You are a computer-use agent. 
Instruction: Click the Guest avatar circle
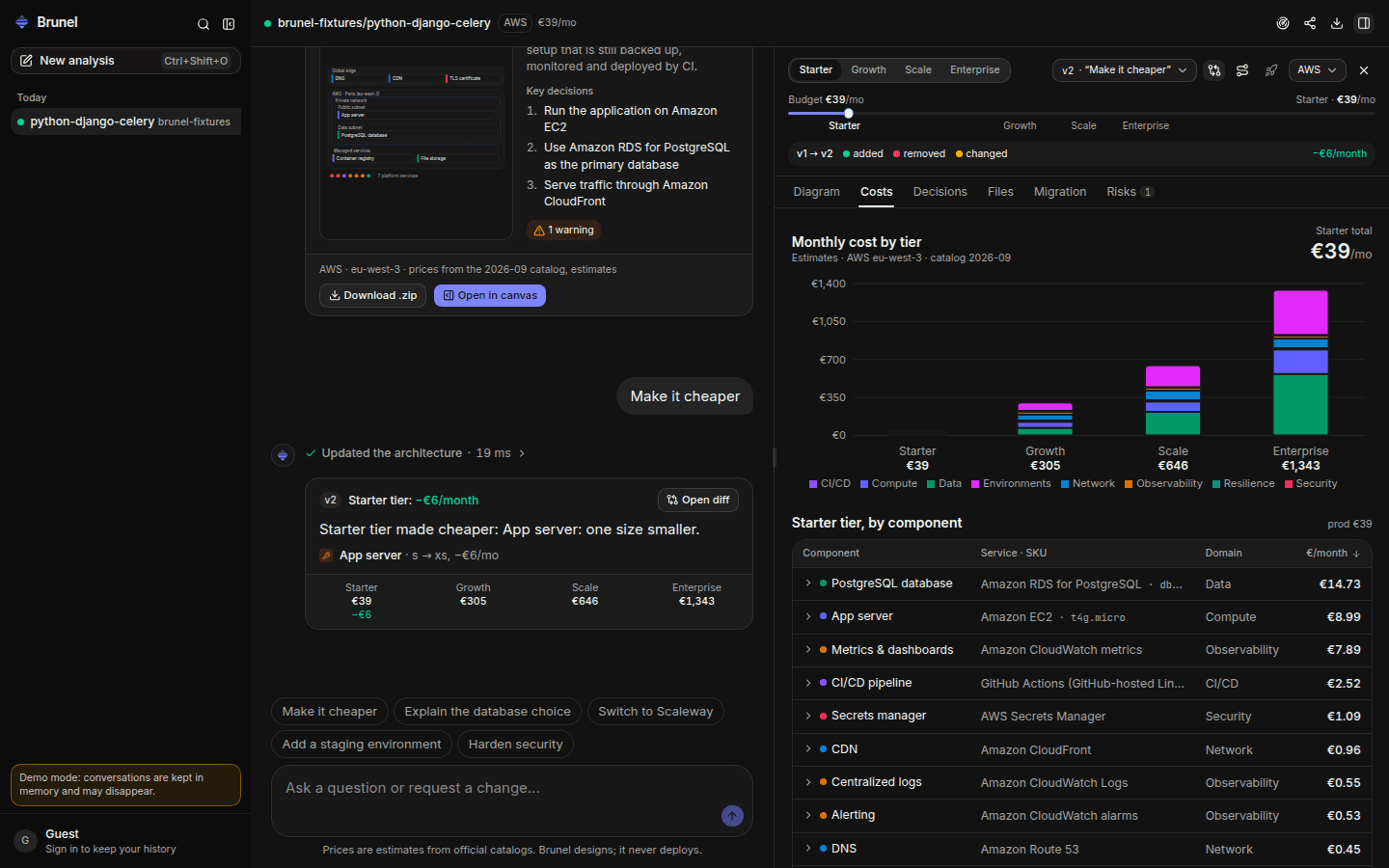25,841
